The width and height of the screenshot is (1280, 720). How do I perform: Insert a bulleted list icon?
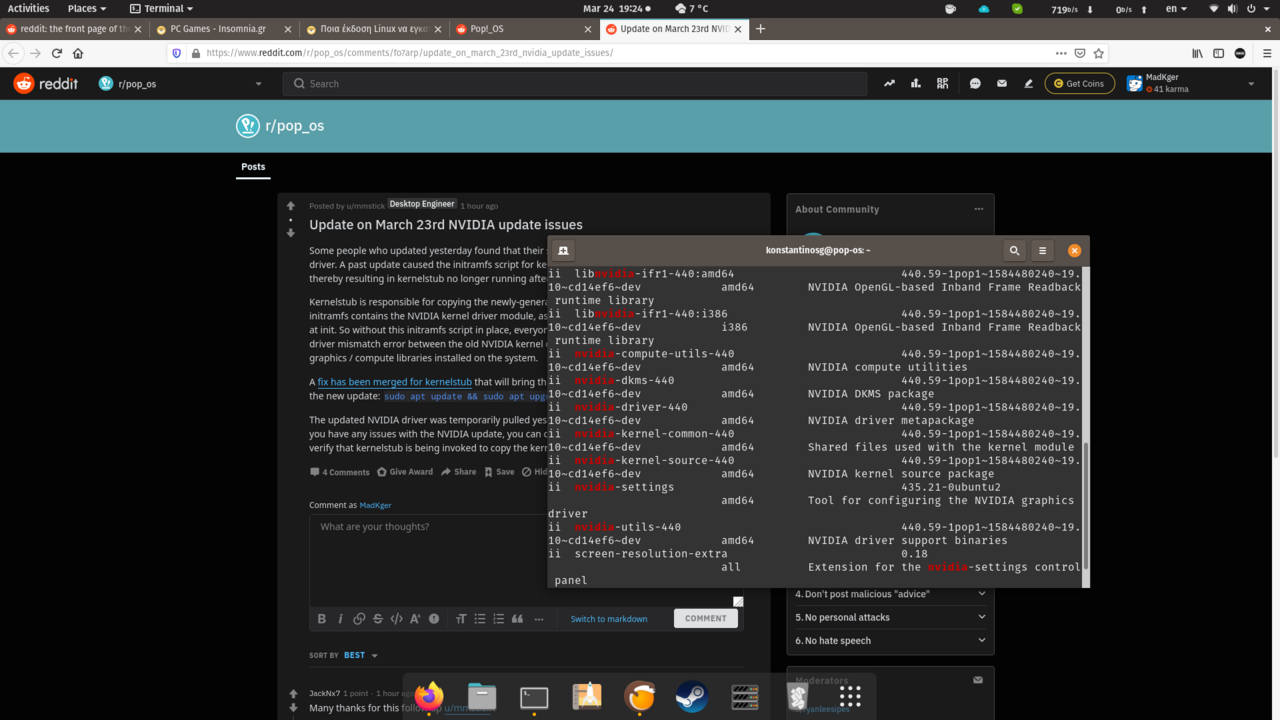point(480,619)
